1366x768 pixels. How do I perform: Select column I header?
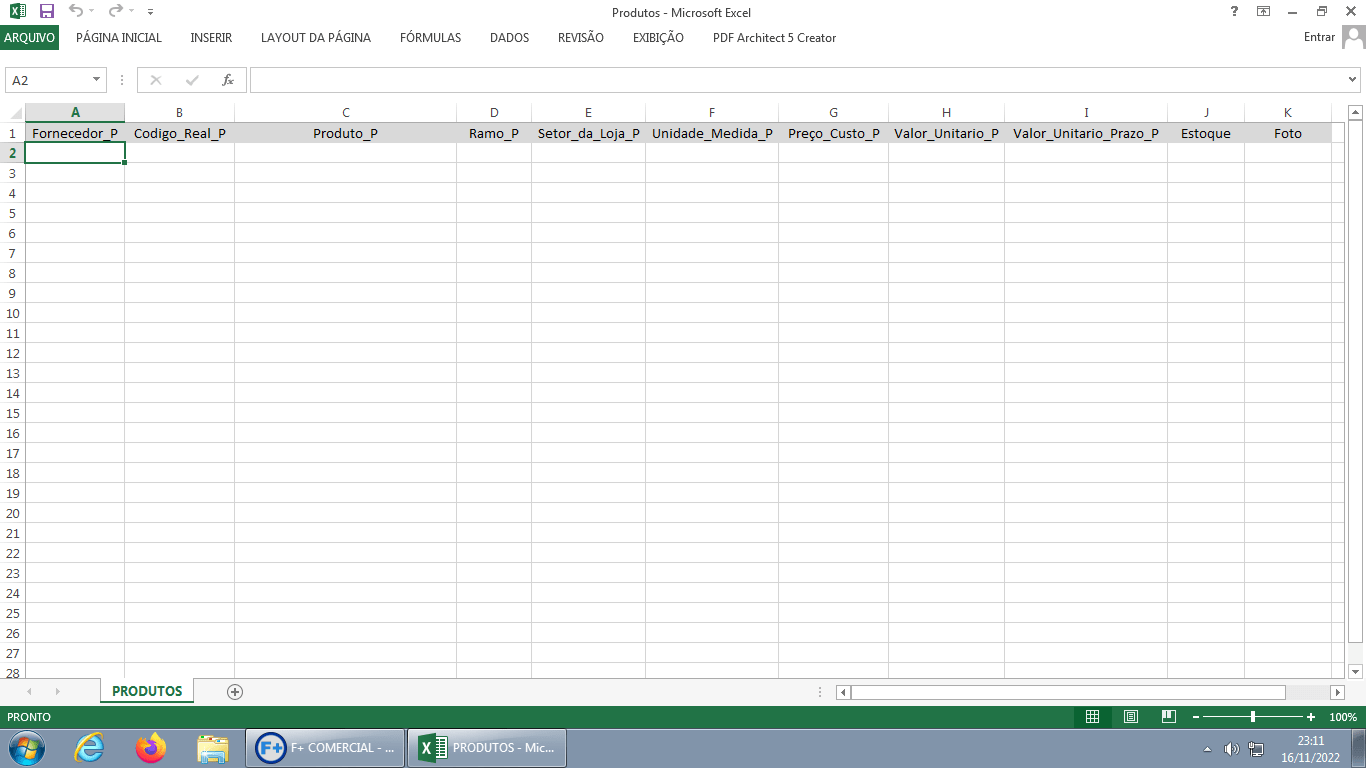tap(1086, 112)
